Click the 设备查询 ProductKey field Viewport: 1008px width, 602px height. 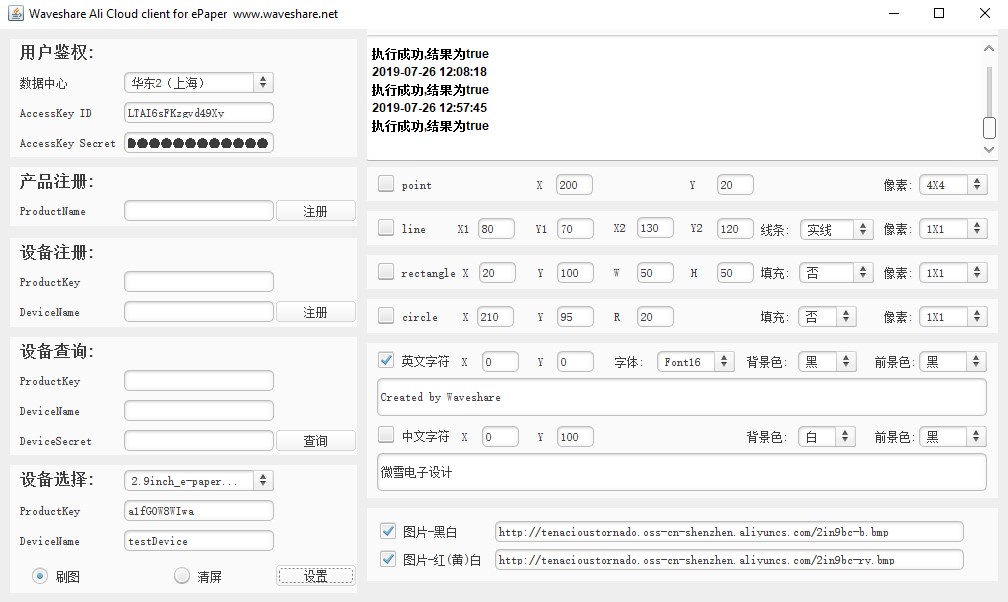(x=199, y=381)
